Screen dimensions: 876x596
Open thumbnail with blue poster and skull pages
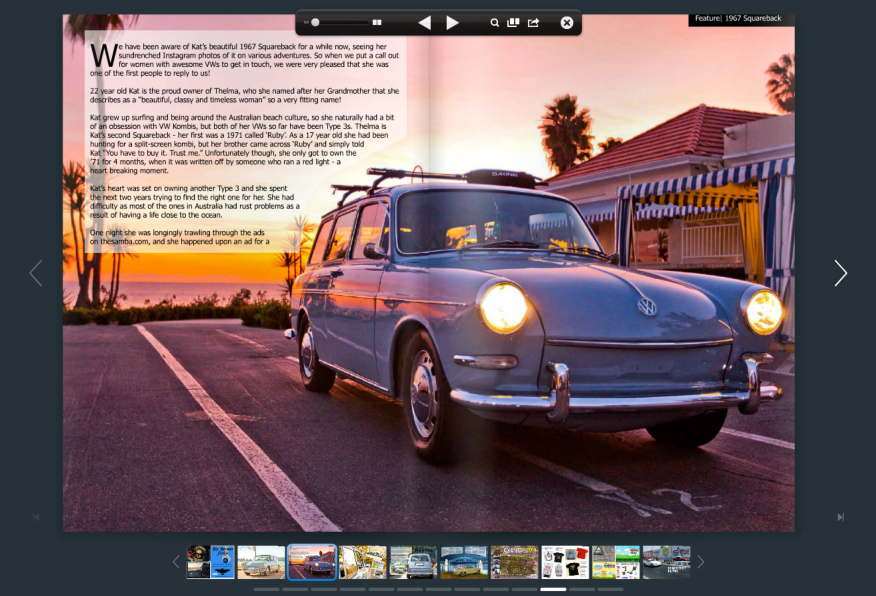211,562
